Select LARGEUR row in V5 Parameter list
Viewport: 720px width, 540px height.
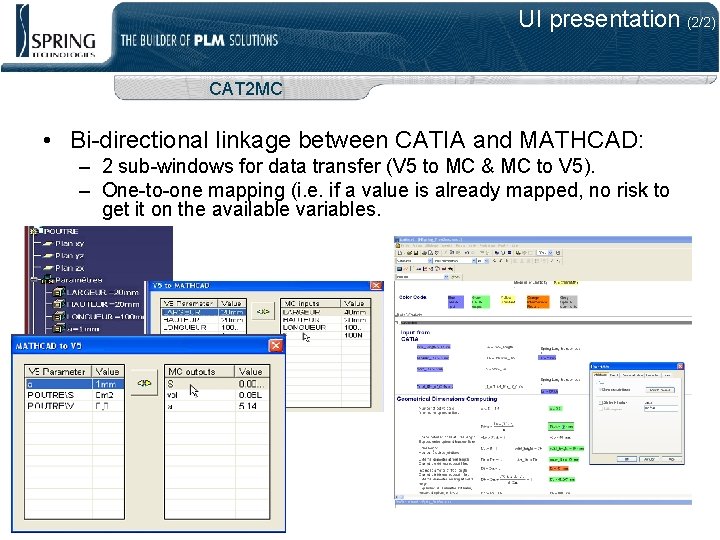coord(203,312)
